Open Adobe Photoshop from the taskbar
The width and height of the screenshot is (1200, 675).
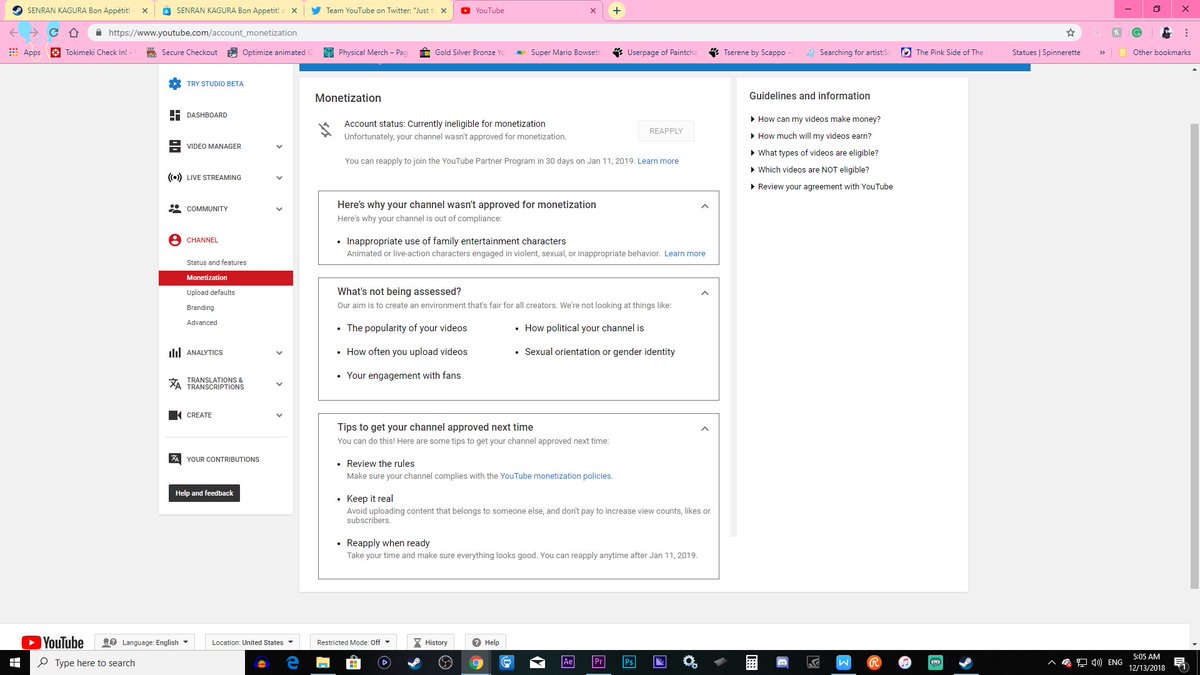629,662
